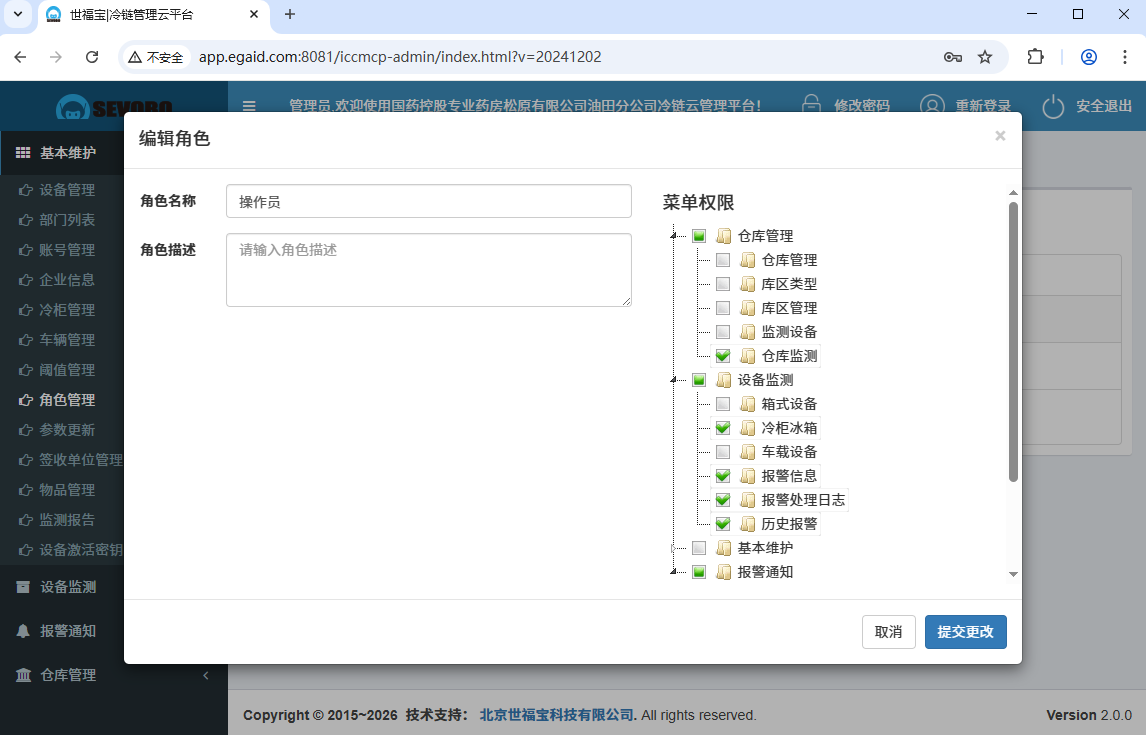Screen dimensions: 1146x735
Task: Collapse the 设备监测 tree node
Action: 675,380
